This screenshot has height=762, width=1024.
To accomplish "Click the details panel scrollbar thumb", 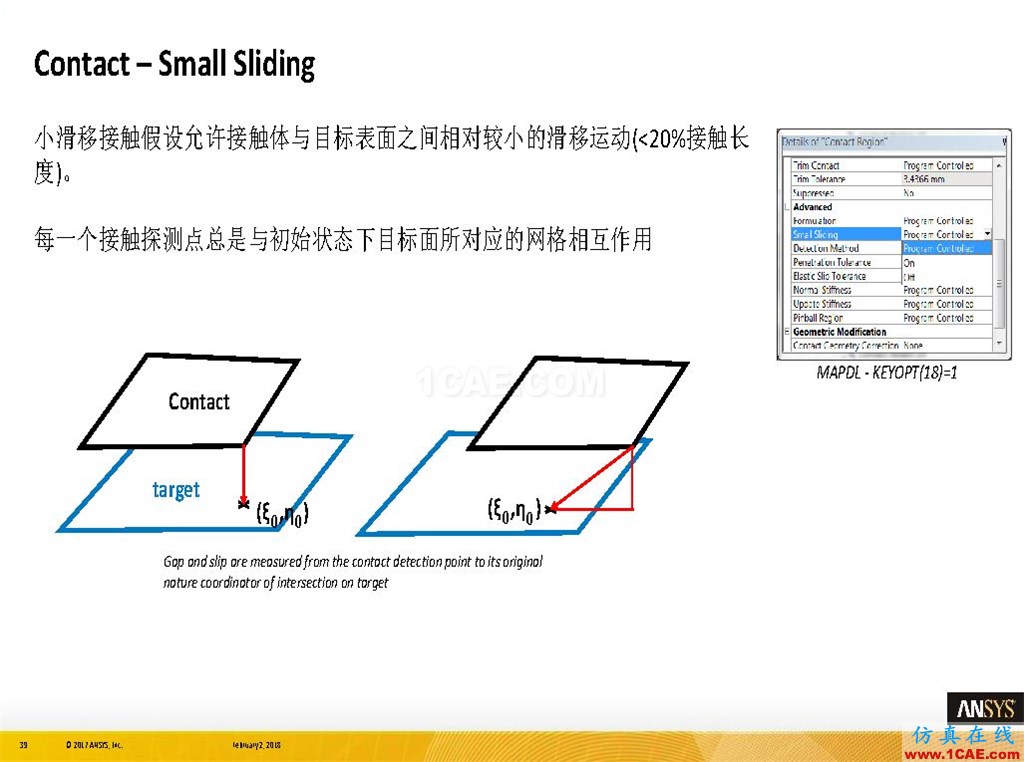I will [x=999, y=284].
